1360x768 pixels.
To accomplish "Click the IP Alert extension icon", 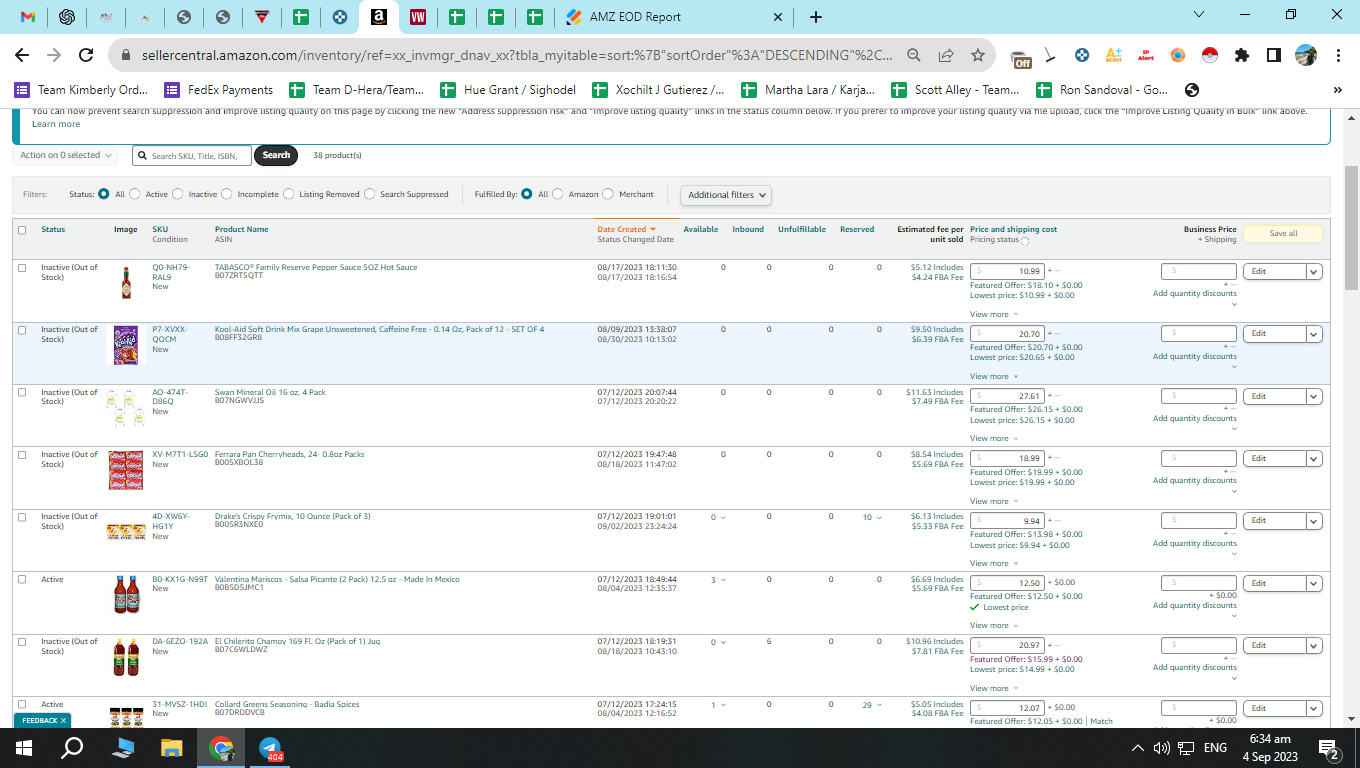I will click(1146, 55).
